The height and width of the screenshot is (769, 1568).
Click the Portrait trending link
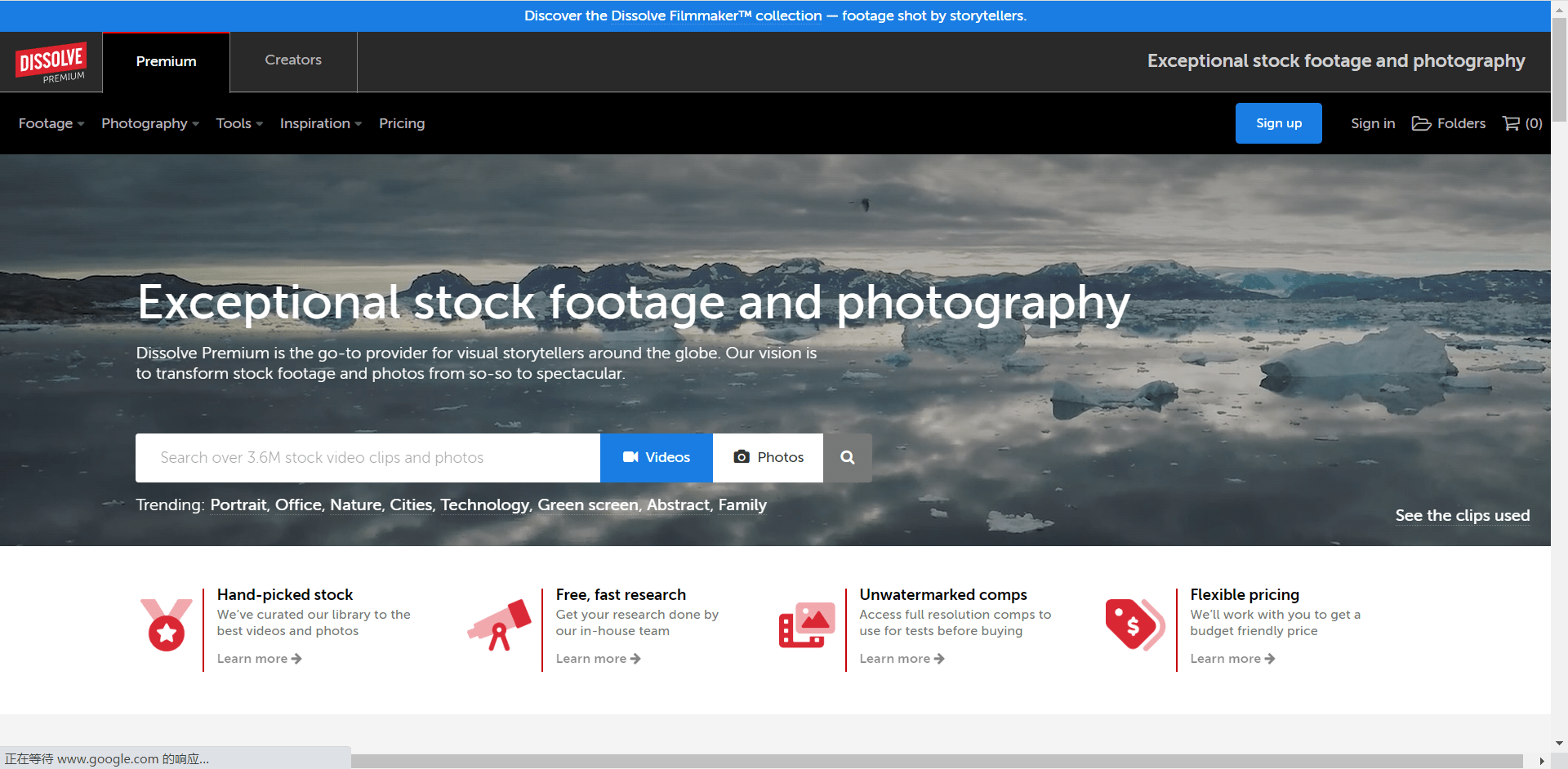click(238, 505)
